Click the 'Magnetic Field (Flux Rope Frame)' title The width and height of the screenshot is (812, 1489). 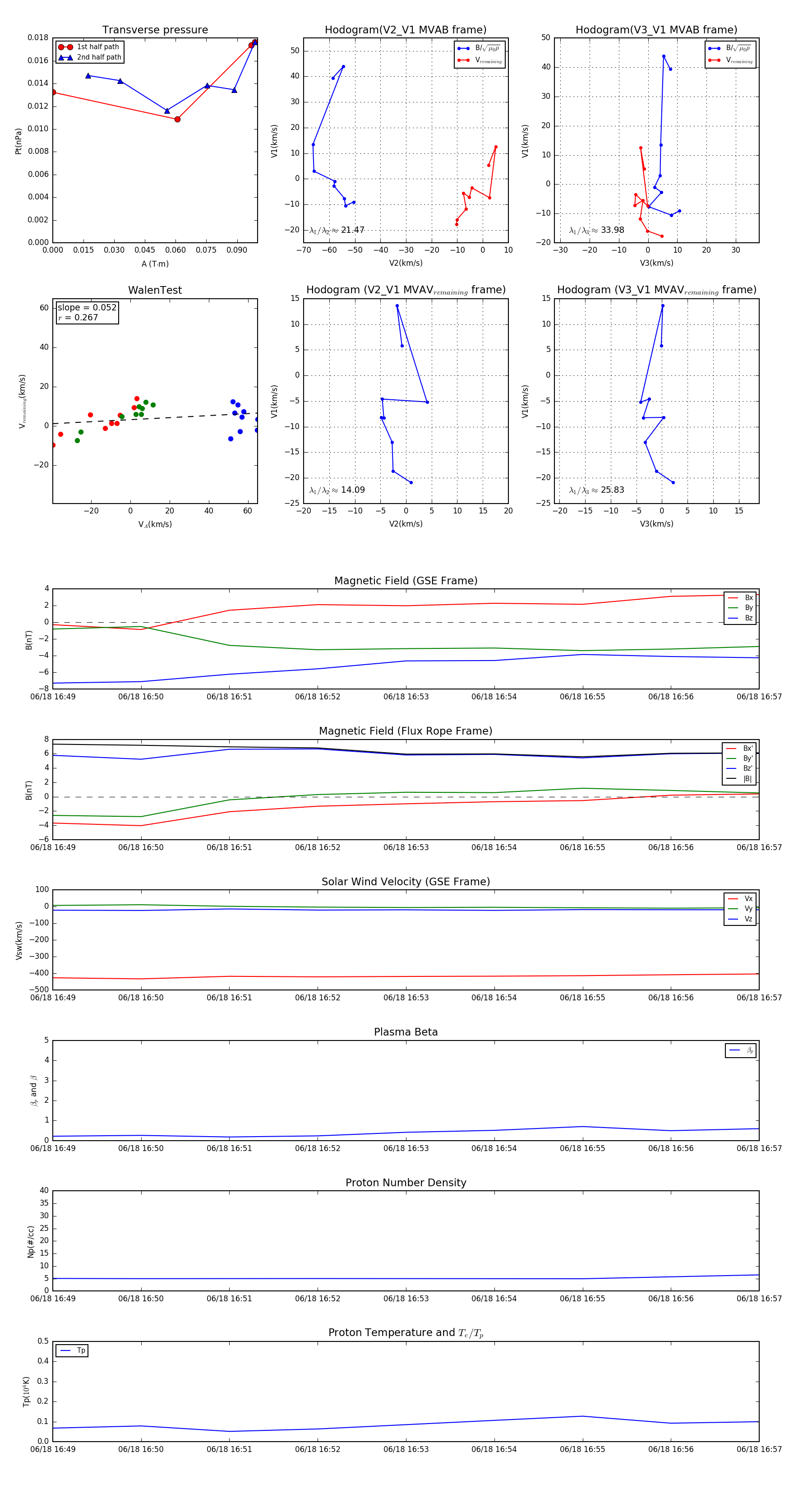click(x=406, y=731)
